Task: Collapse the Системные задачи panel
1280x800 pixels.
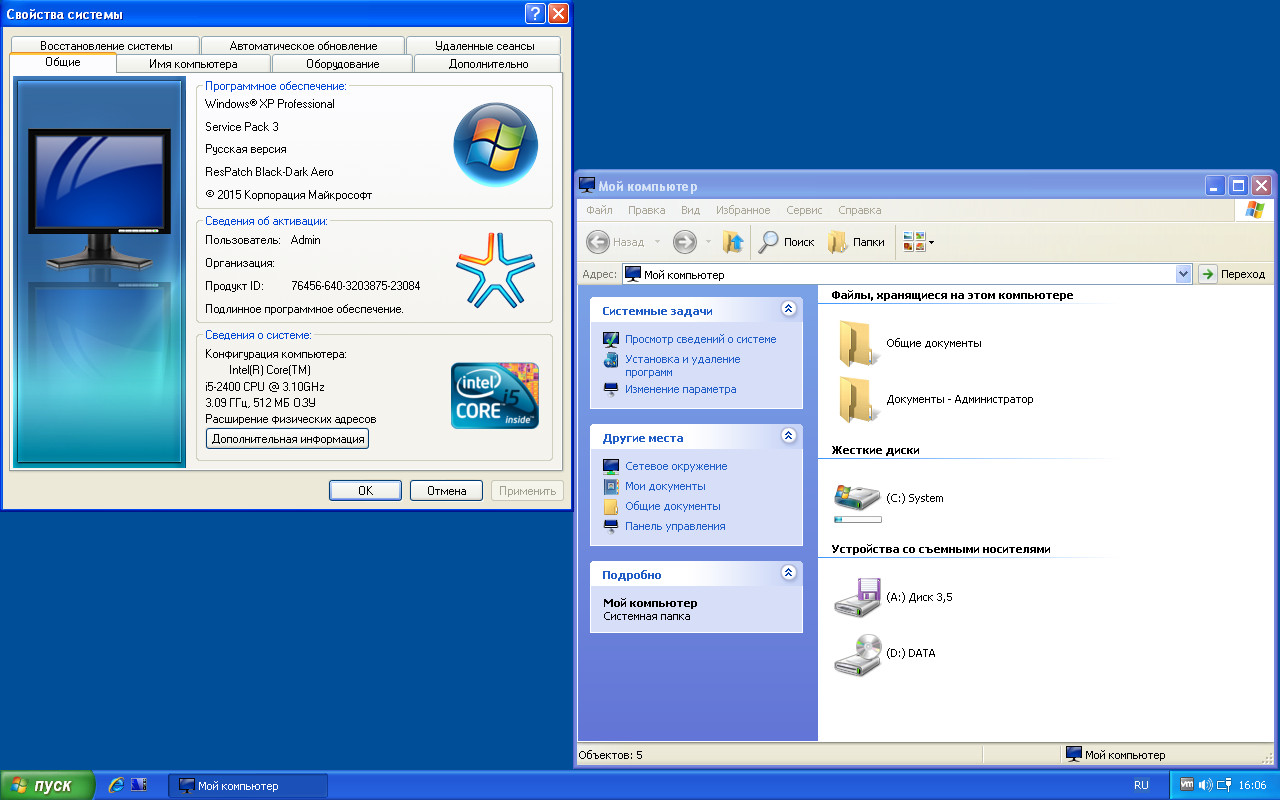Action: pos(790,310)
